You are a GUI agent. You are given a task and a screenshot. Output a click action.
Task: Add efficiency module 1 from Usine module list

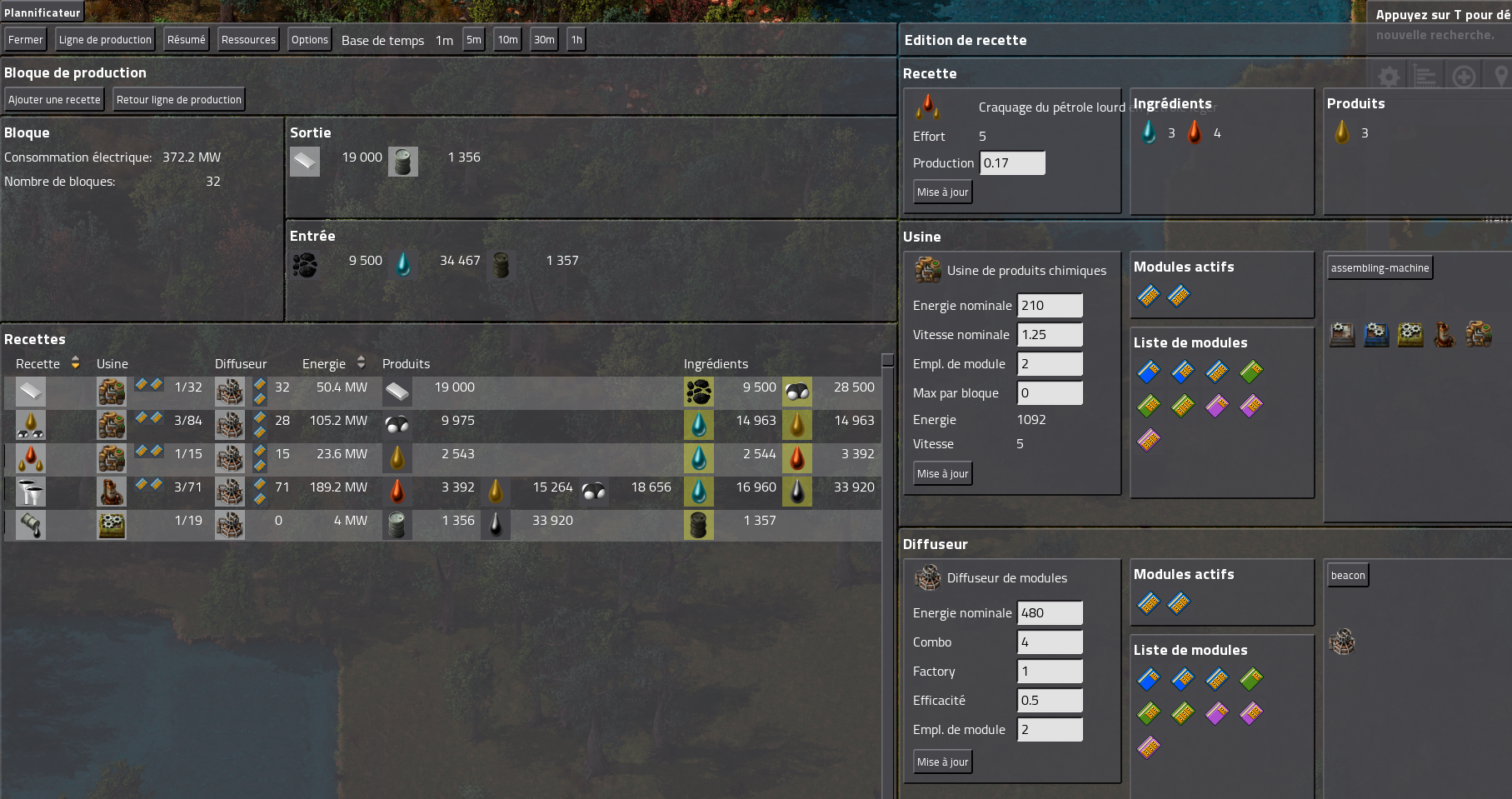tap(1251, 372)
